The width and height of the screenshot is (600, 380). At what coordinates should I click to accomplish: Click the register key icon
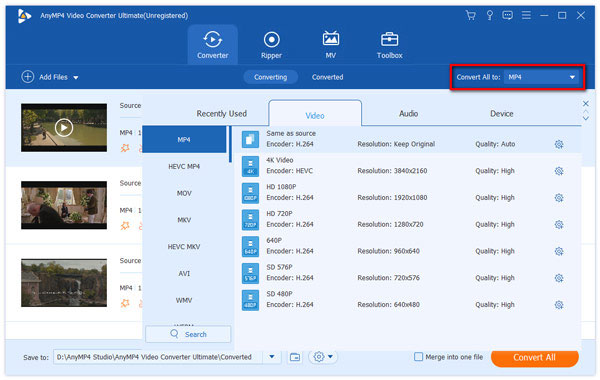[x=489, y=16]
